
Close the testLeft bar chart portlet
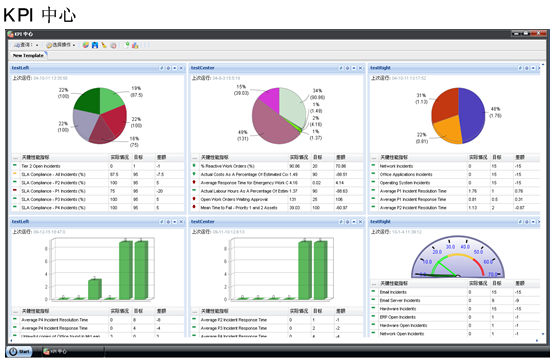click(181, 222)
